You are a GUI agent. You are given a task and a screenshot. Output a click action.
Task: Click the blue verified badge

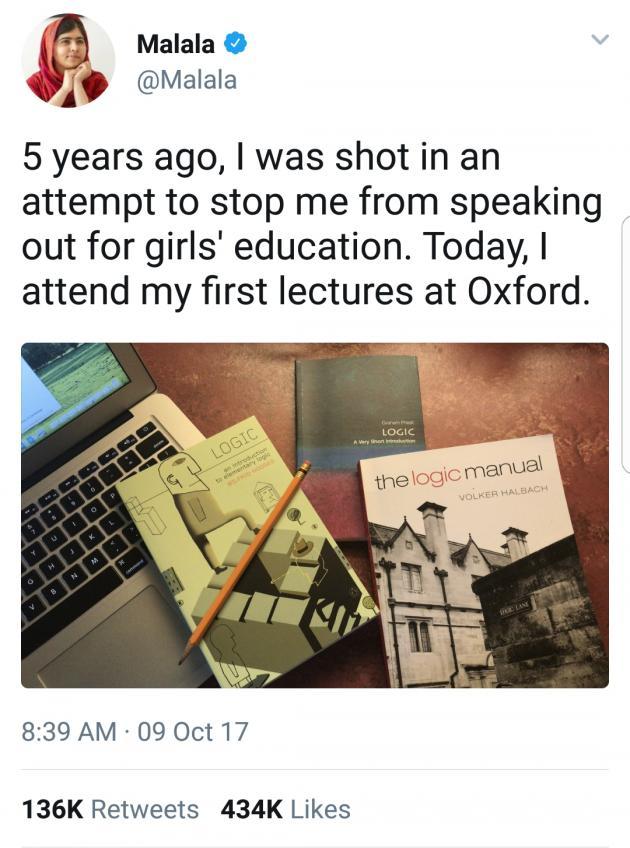(236, 44)
